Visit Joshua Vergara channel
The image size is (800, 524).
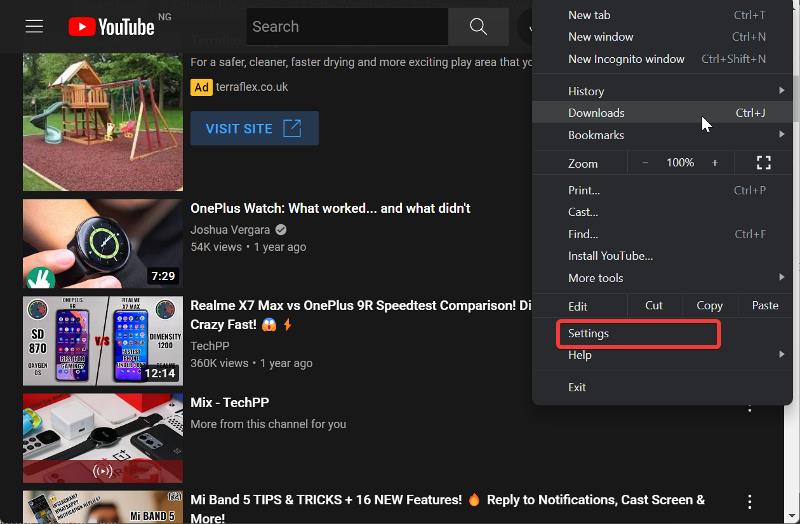230,230
